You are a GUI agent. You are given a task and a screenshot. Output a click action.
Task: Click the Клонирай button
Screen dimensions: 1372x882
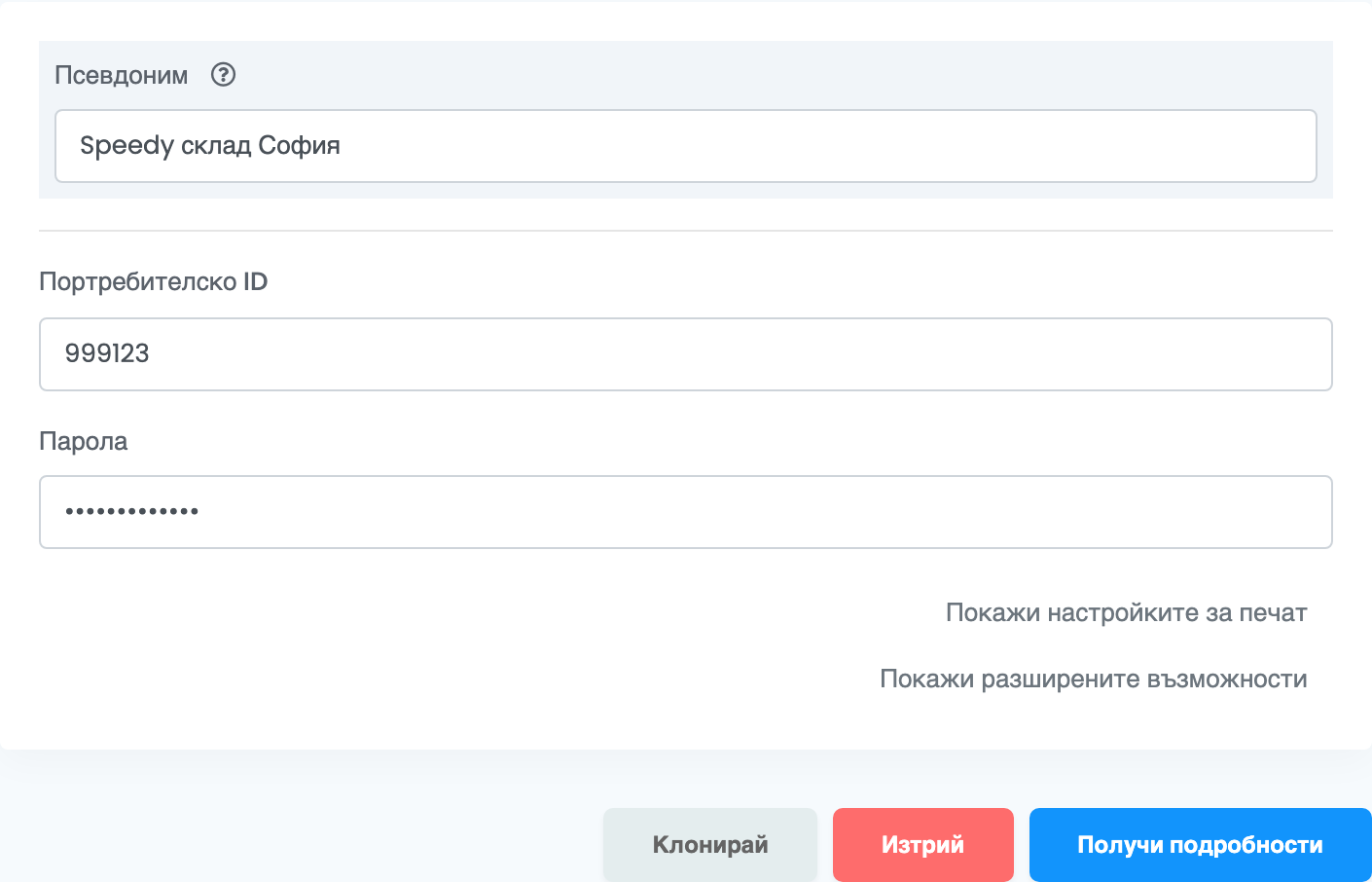710,845
